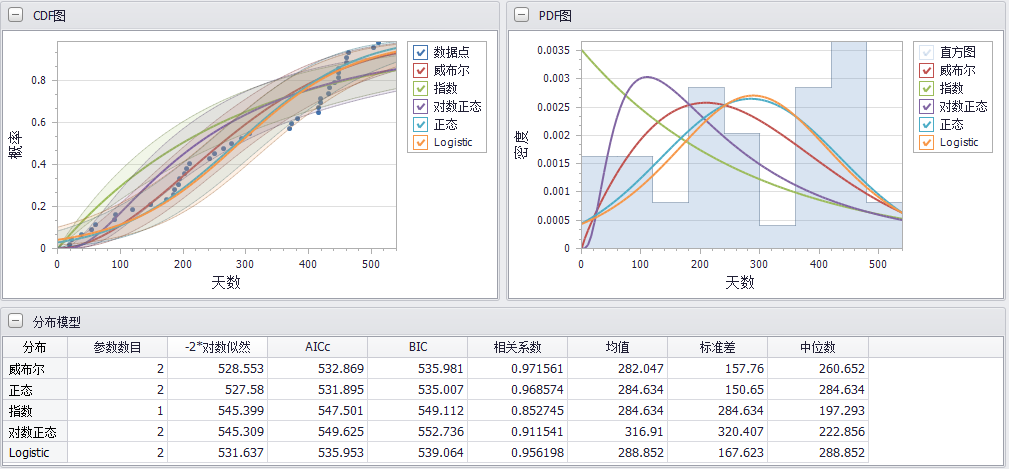Uncheck 数据点 in CDF legend
The height and width of the screenshot is (469, 1009).
[421, 53]
